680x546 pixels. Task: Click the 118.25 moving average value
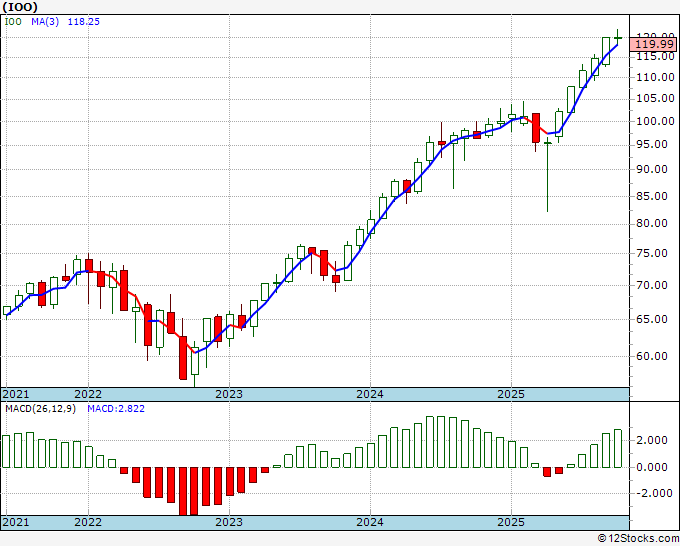[84, 21]
